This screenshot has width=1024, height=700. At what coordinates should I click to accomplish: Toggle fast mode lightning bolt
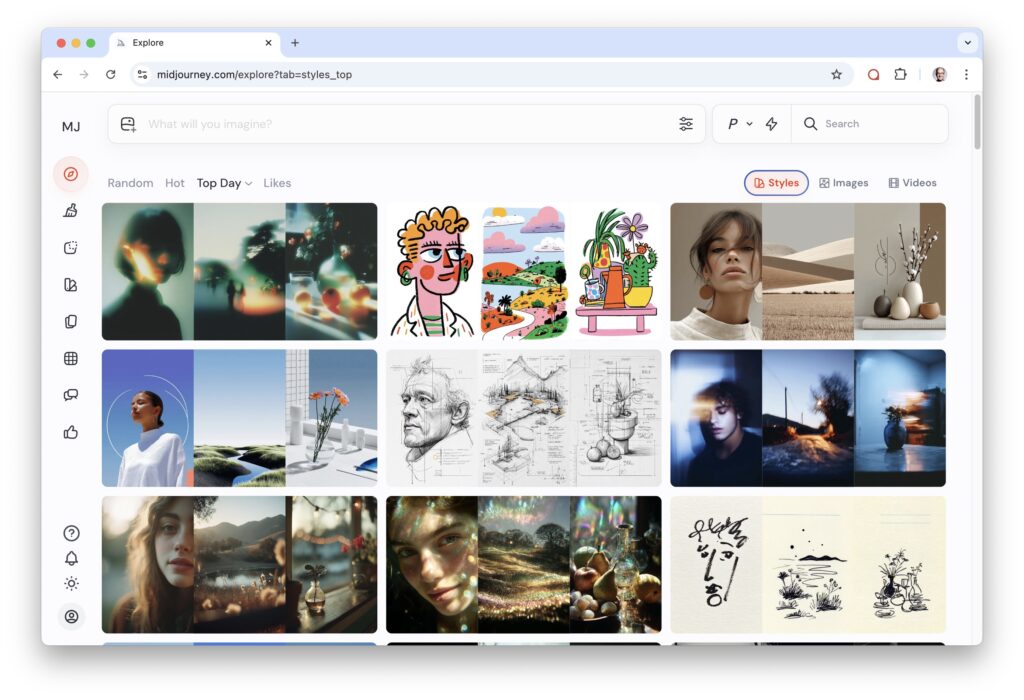coord(771,124)
